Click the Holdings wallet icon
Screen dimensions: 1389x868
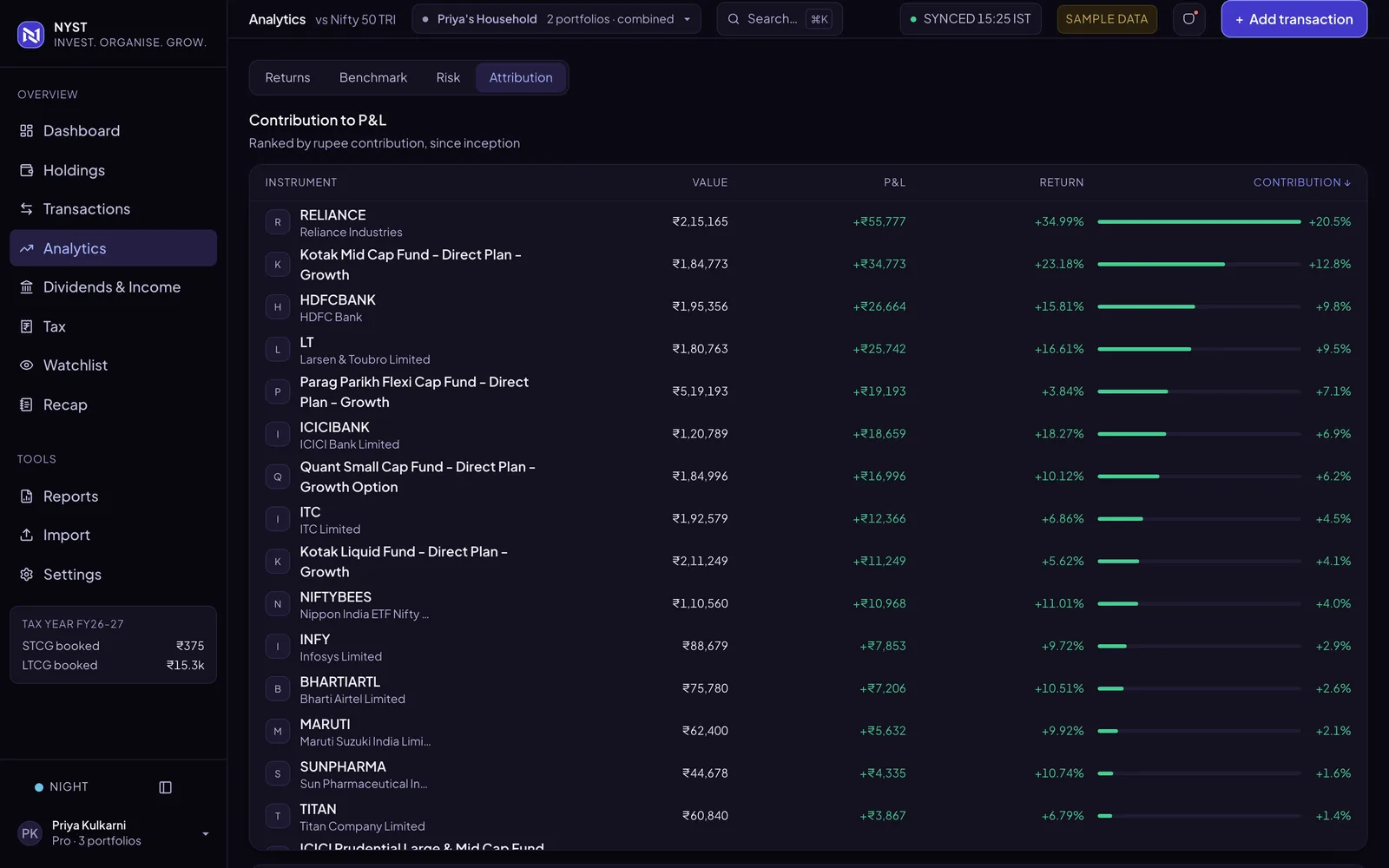pyautogui.click(x=26, y=170)
